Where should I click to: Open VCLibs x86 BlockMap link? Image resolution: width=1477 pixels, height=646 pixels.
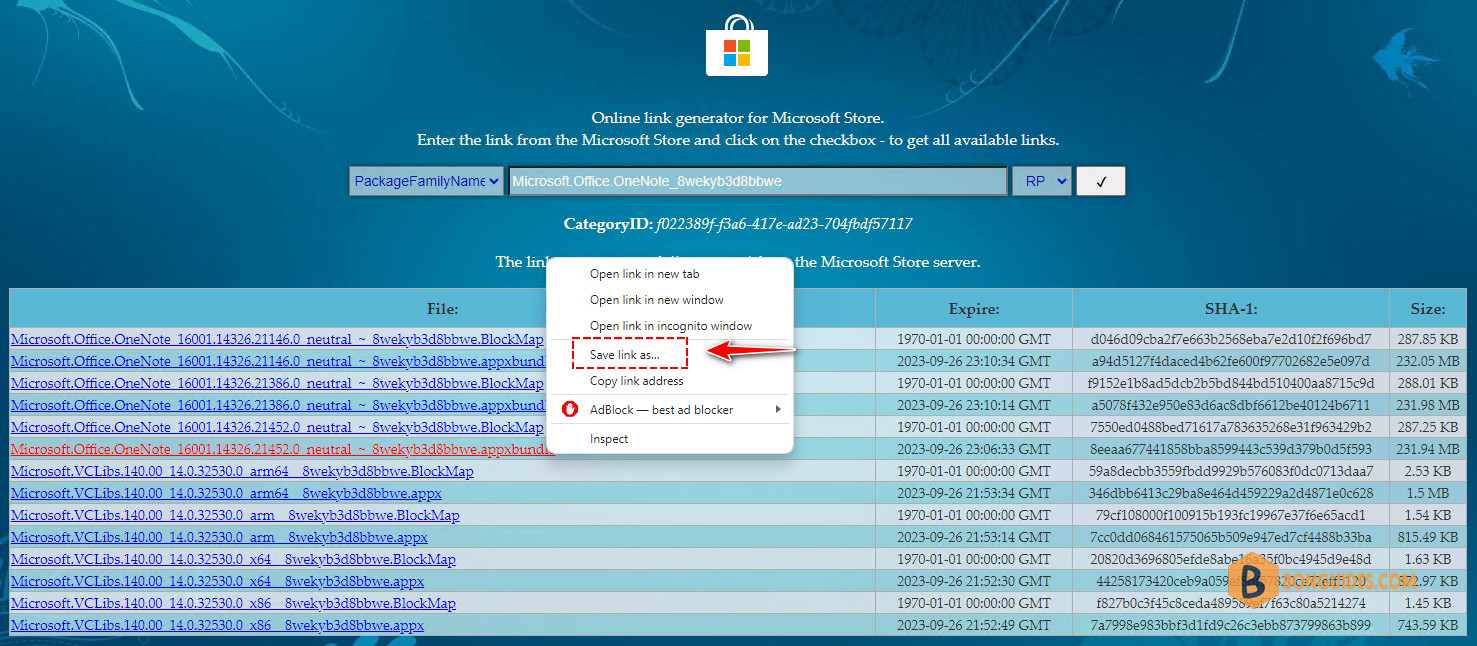233,603
